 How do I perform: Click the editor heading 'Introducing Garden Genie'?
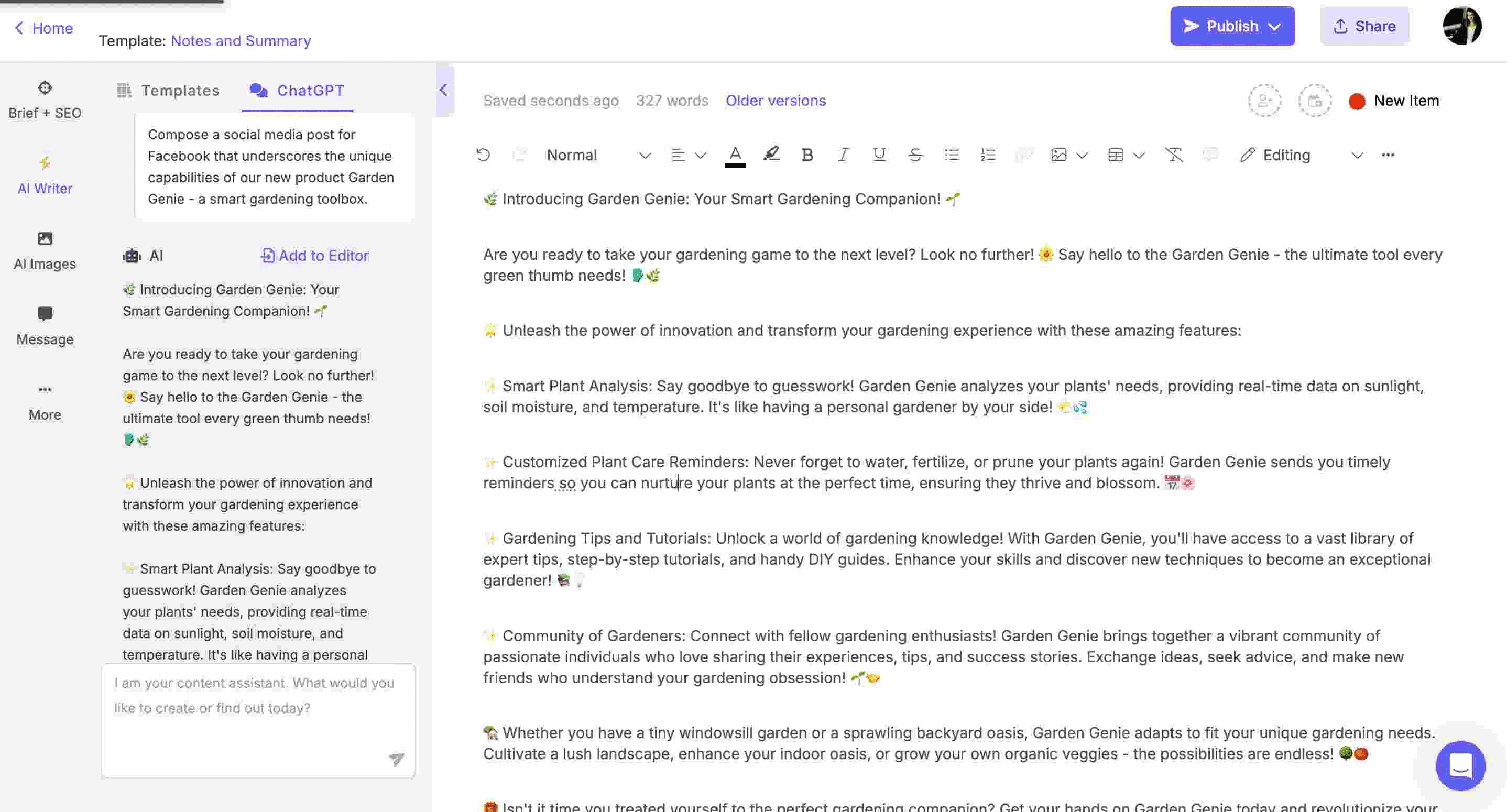point(722,199)
